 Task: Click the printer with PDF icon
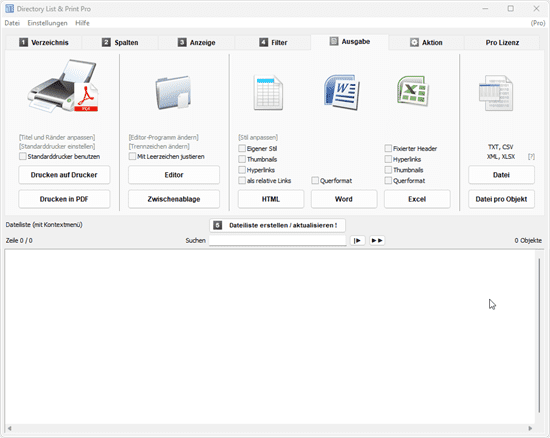(x=63, y=86)
